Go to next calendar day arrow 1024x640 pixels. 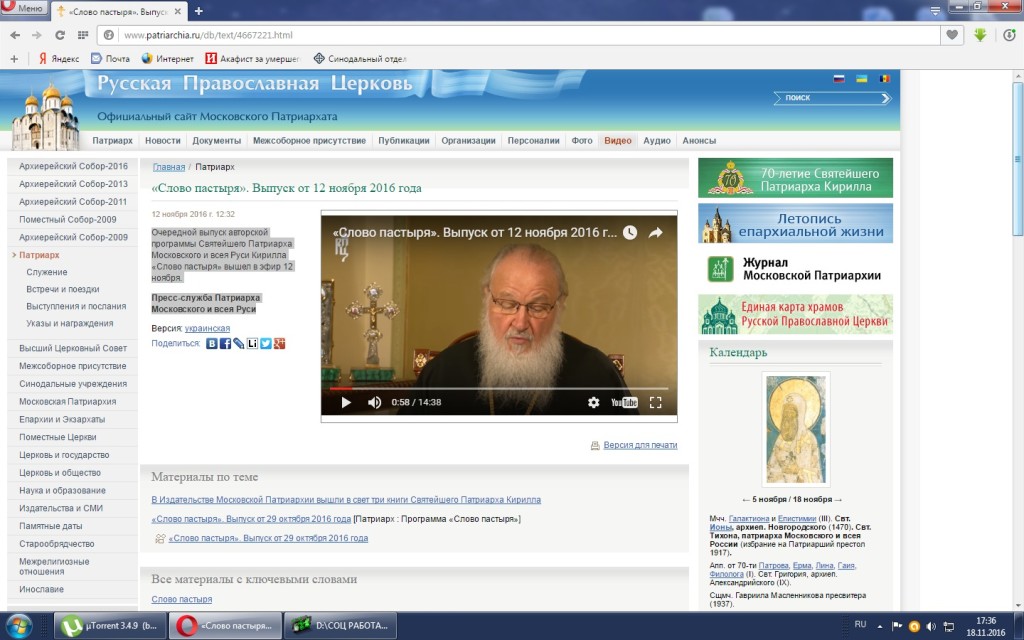[839, 500]
